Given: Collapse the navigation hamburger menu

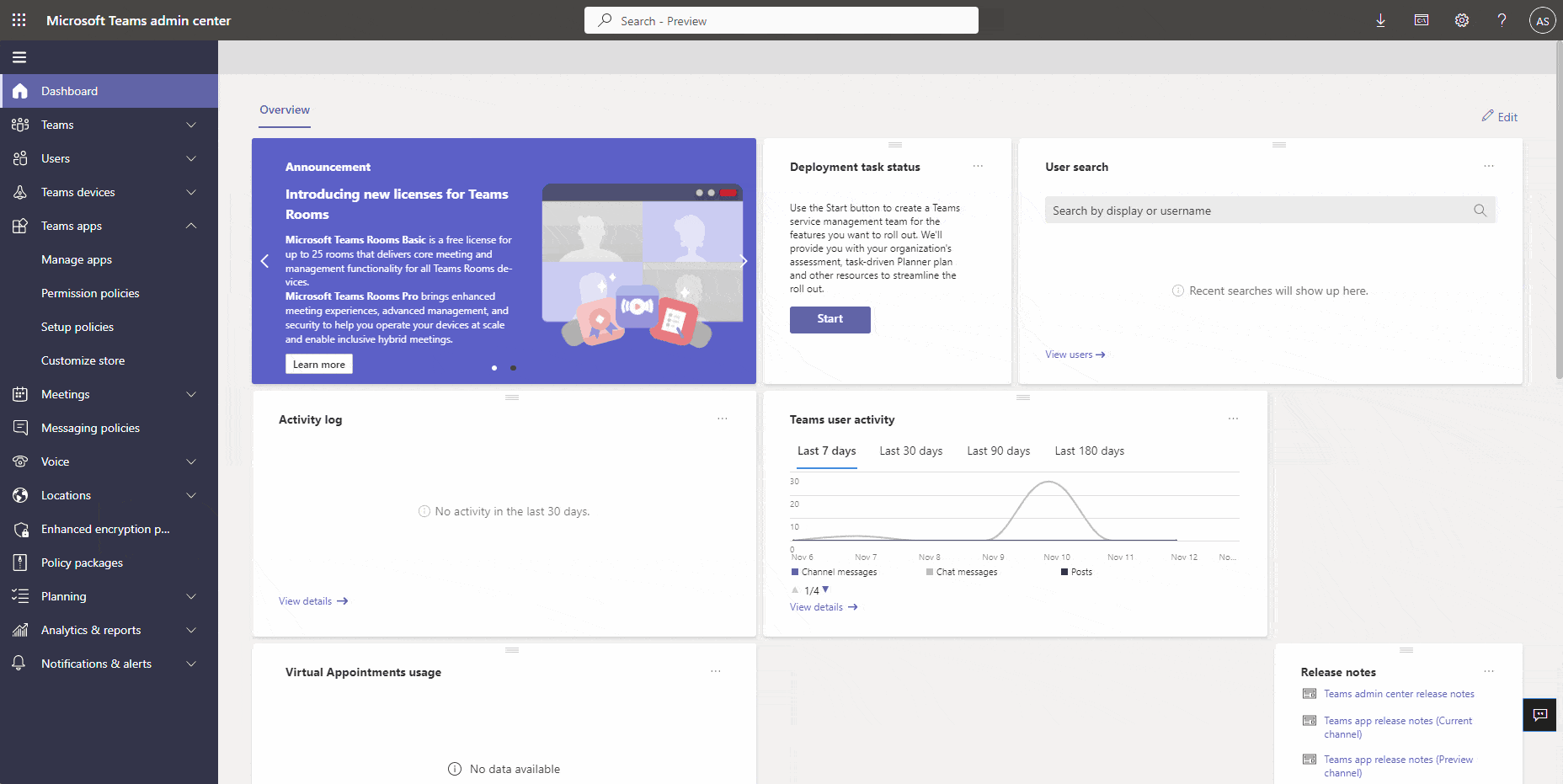Looking at the screenshot, I should point(19,57).
